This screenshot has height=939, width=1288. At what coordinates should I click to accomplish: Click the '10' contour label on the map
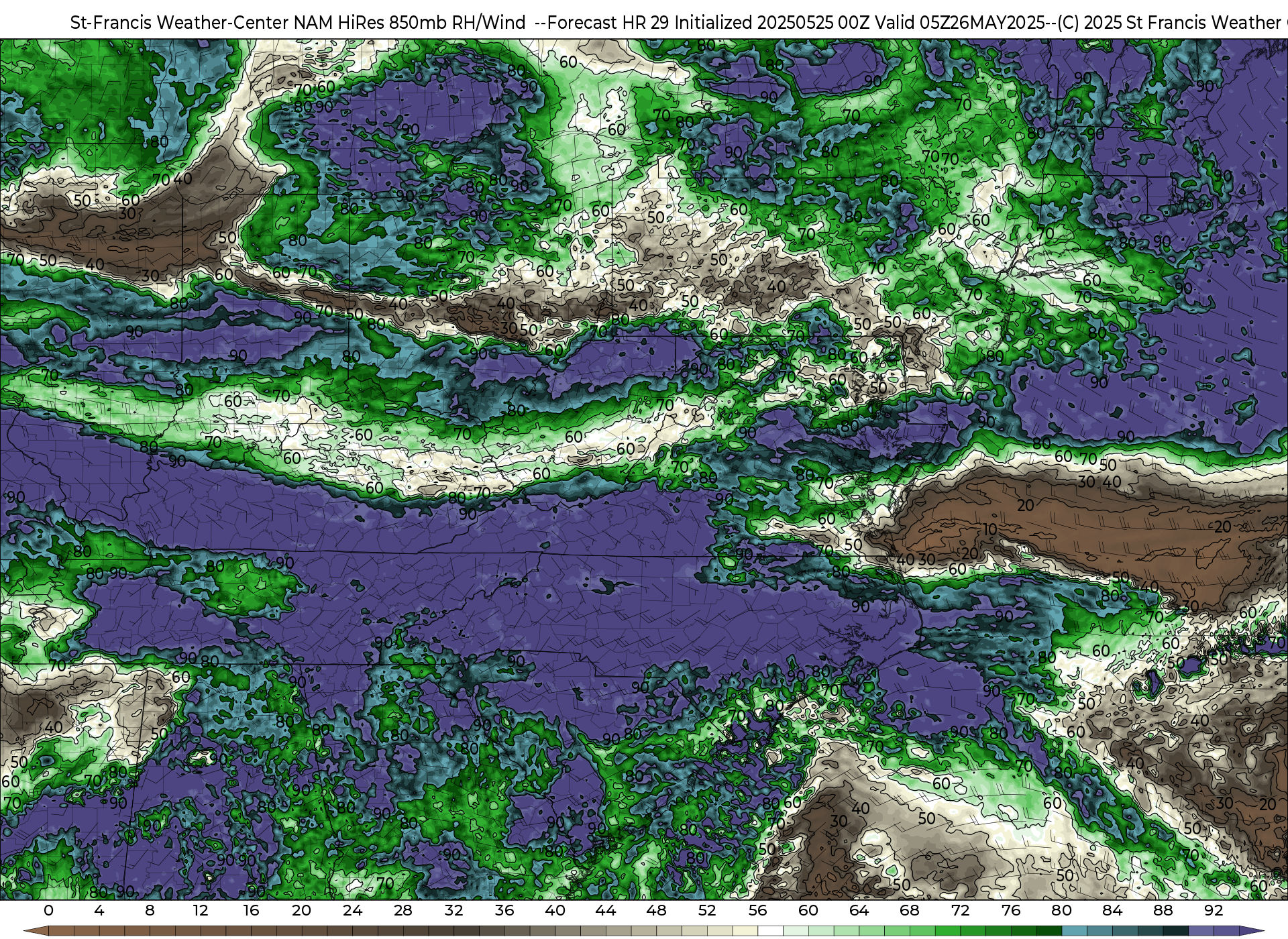[x=990, y=529]
